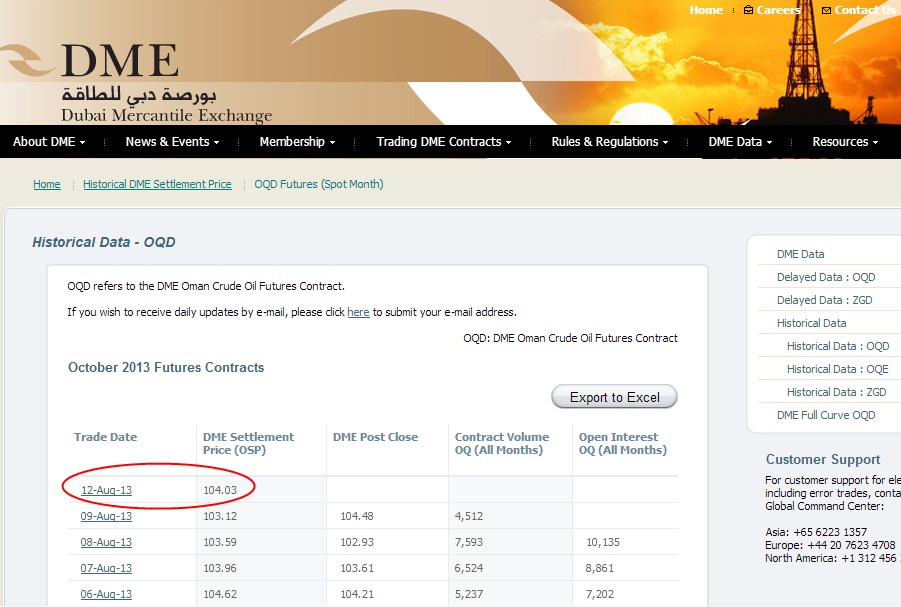The width and height of the screenshot is (901, 607).
Task: Expand the Trading DME Contracts menu
Action: coord(444,141)
